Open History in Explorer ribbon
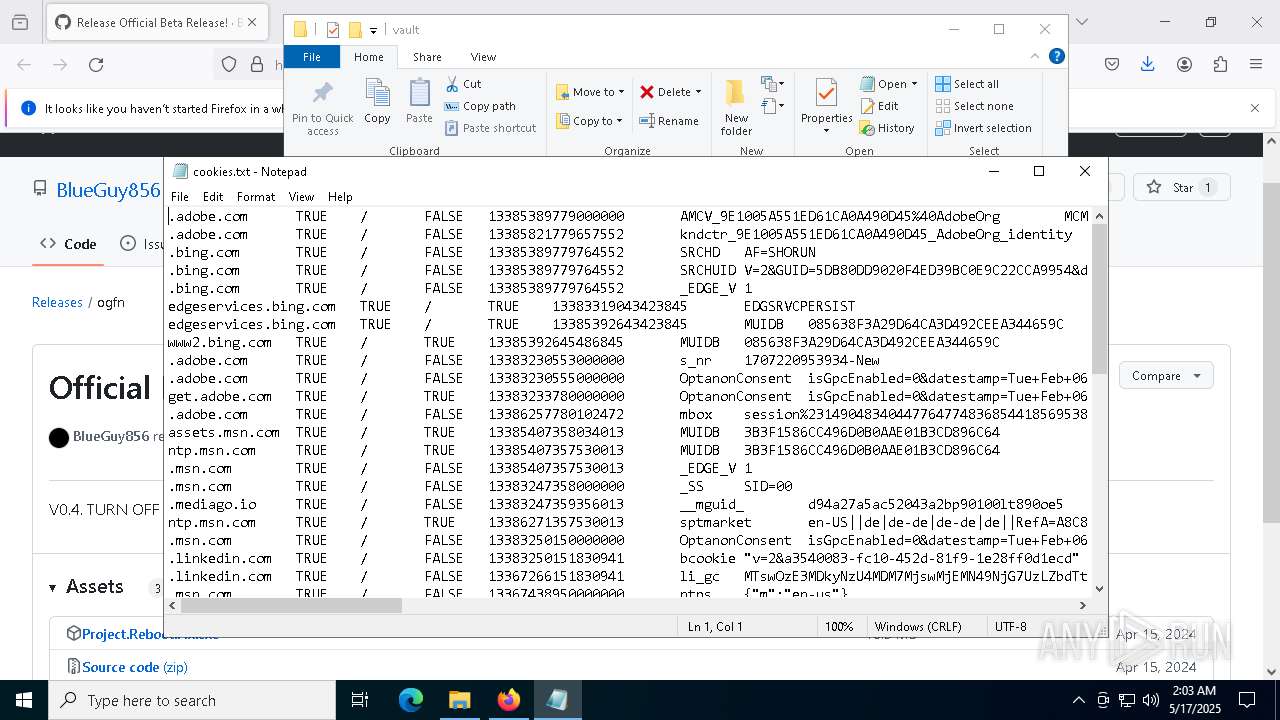This screenshot has height=720, width=1280. [887, 128]
